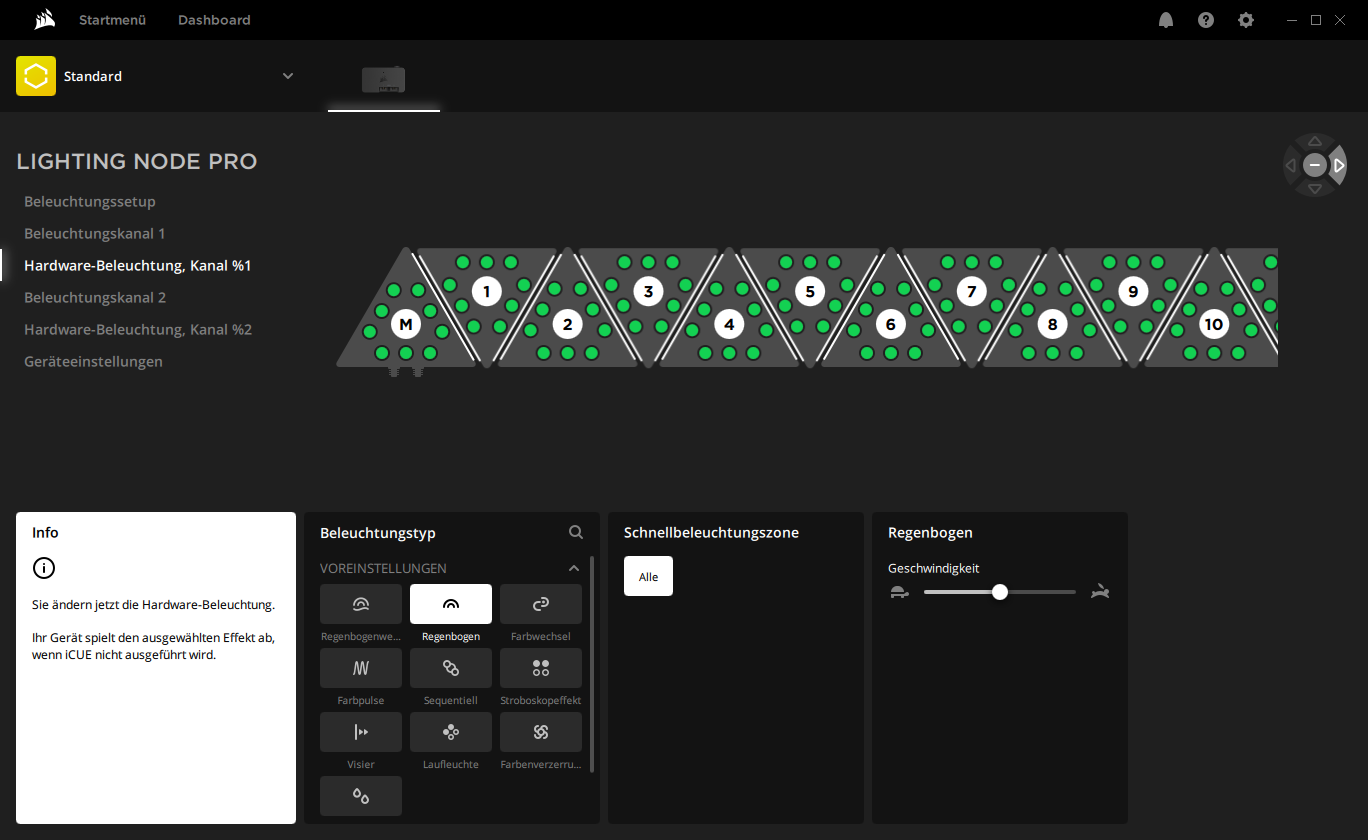Click the yellow Standard profile icon
Viewport: 1368px width, 840px height.
point(36,76)
